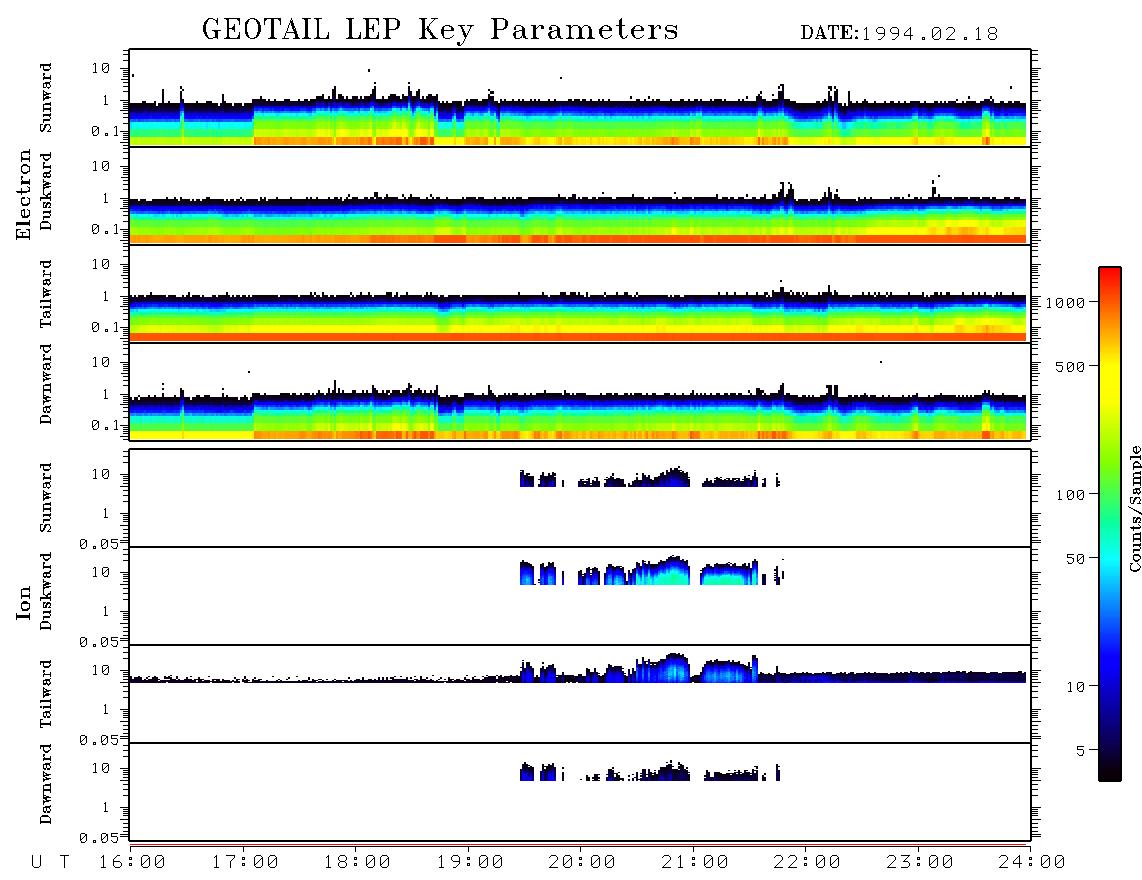
Task: Click inside the Electron Sunward spectrogram panel
Action: (x=579, y=98)
